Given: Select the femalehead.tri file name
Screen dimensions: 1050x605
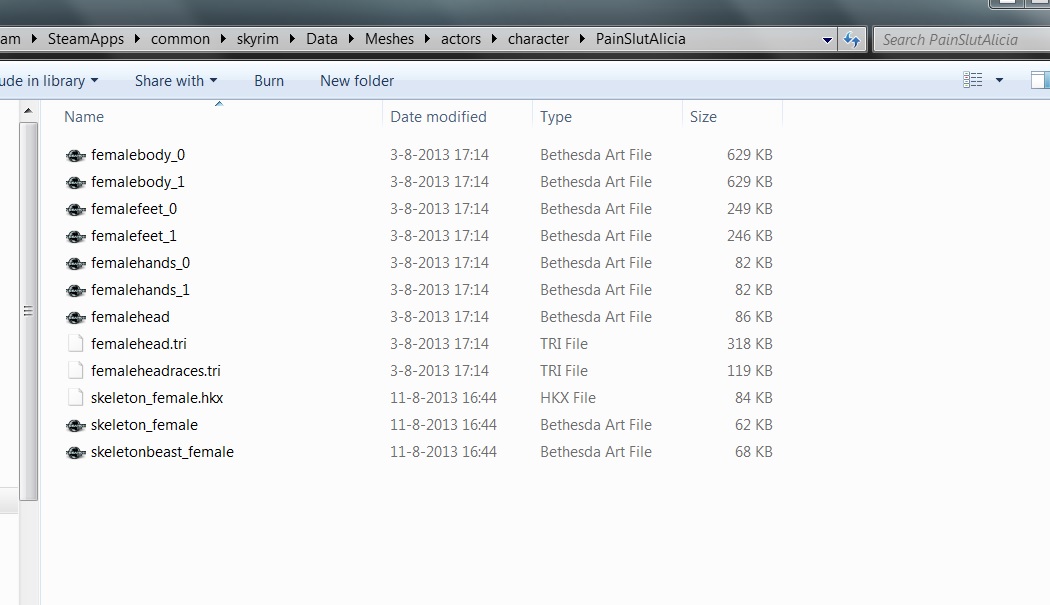Looking at the screenshot, I should click(139, 344).
